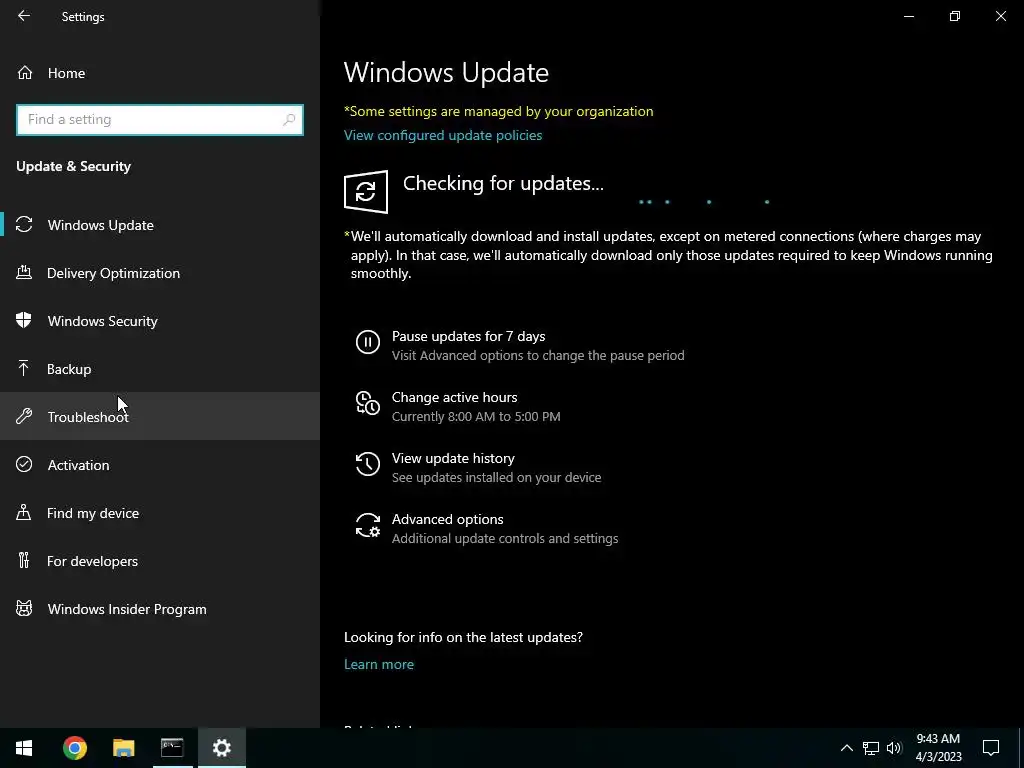Click the back arrow in Settings
Viewport: 1024px width, 768px height.
[24, 16]
